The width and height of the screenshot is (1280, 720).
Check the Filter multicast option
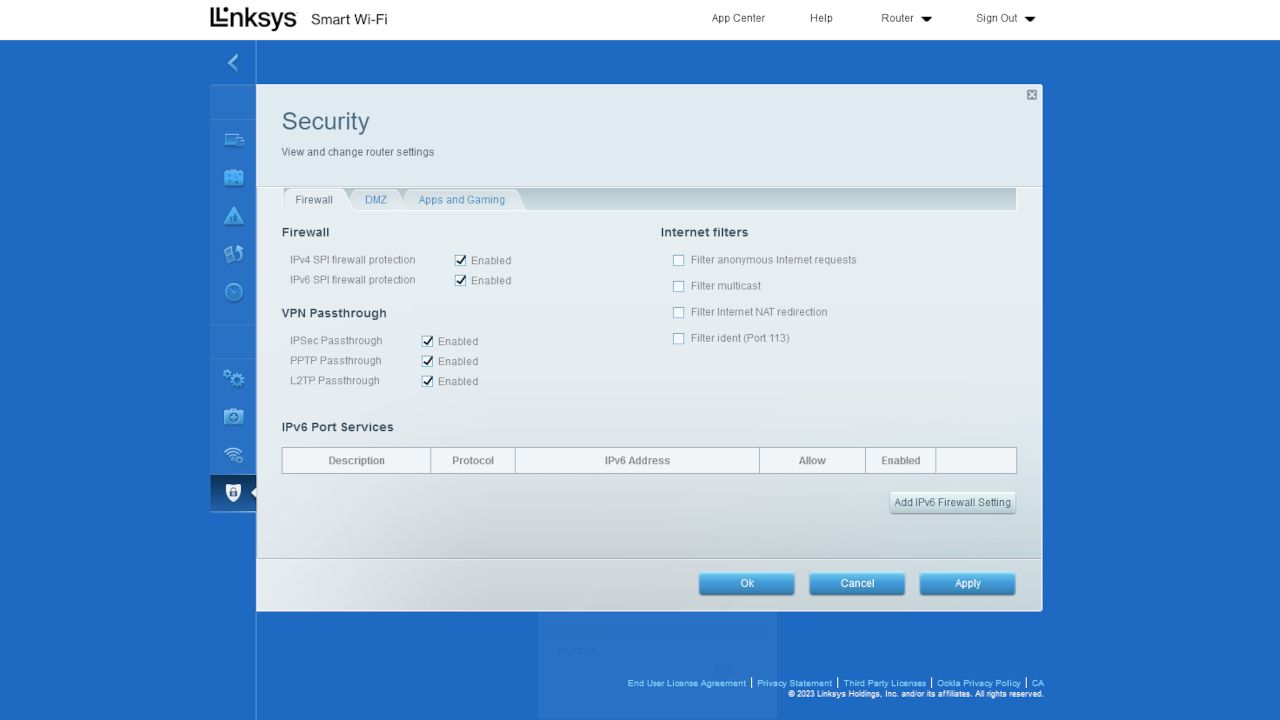678,286
